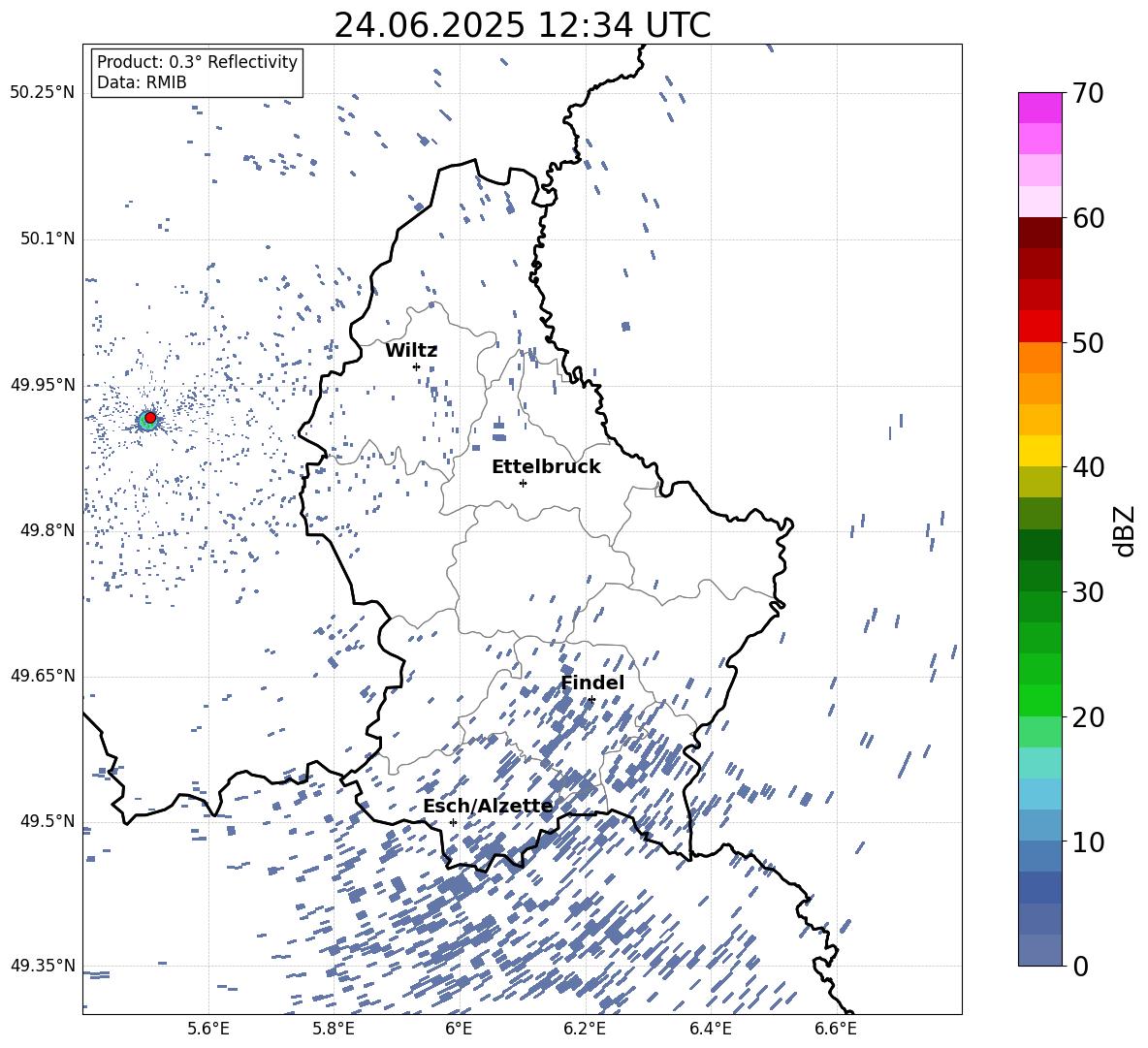
Task: Click the colorbar tick label 30
Action: 1088,592
